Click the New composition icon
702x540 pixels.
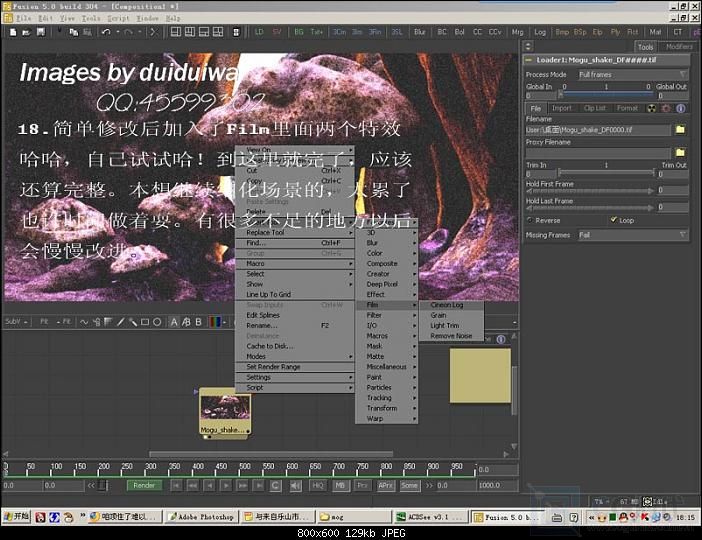[13, 32]
